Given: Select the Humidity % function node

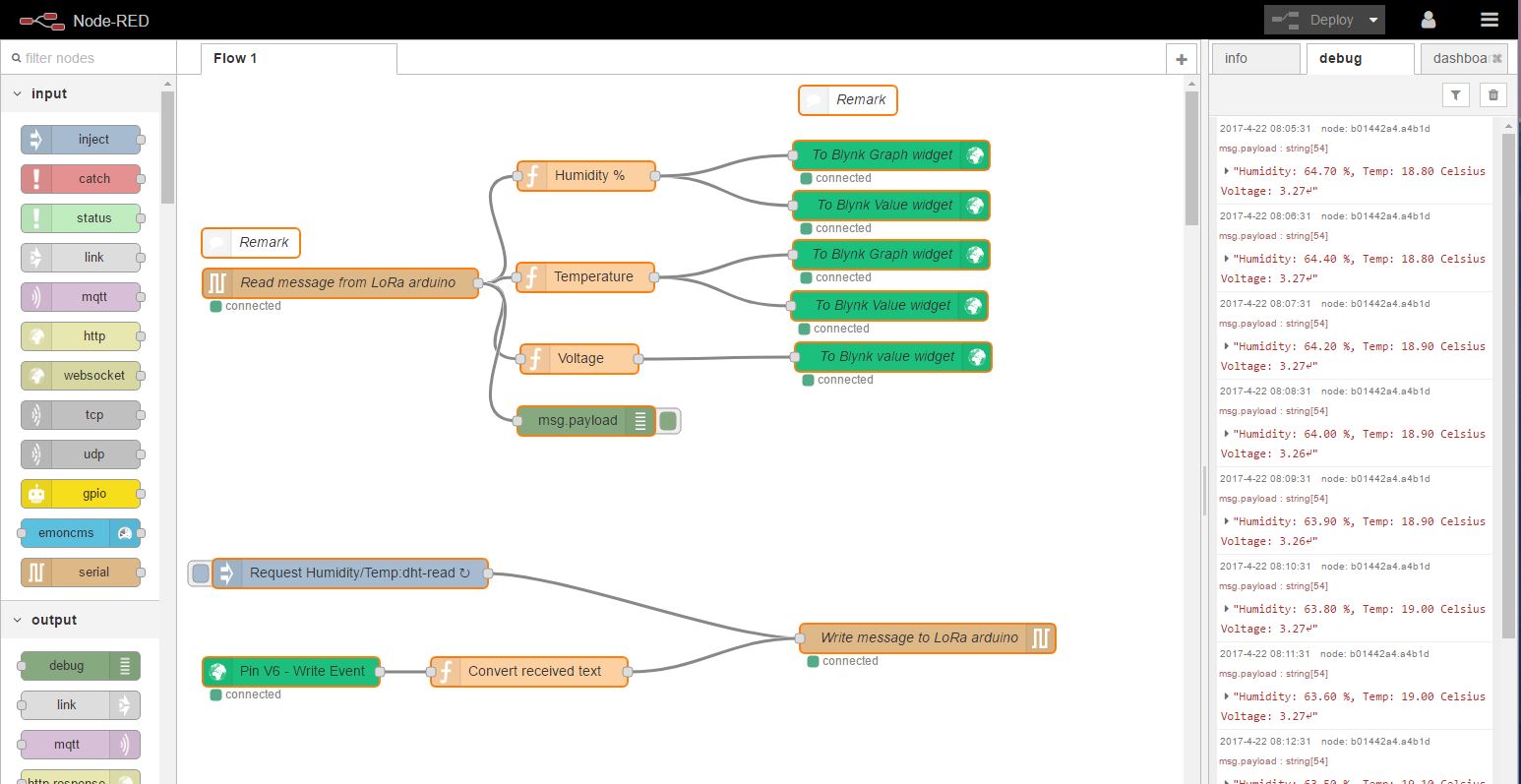Looking at the screenshot, I should tap(586, 176).
